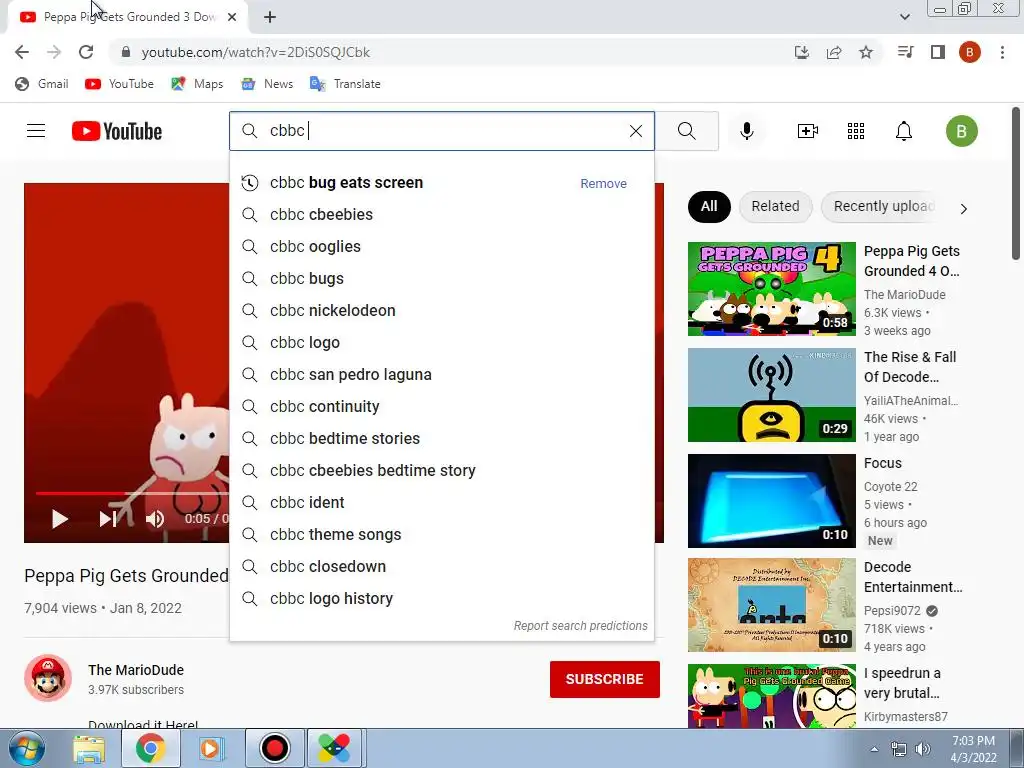Viewport: 1024px width, 768px height.
Task: Click the share page icon in address bar
Action: click(x=834, y=52)
